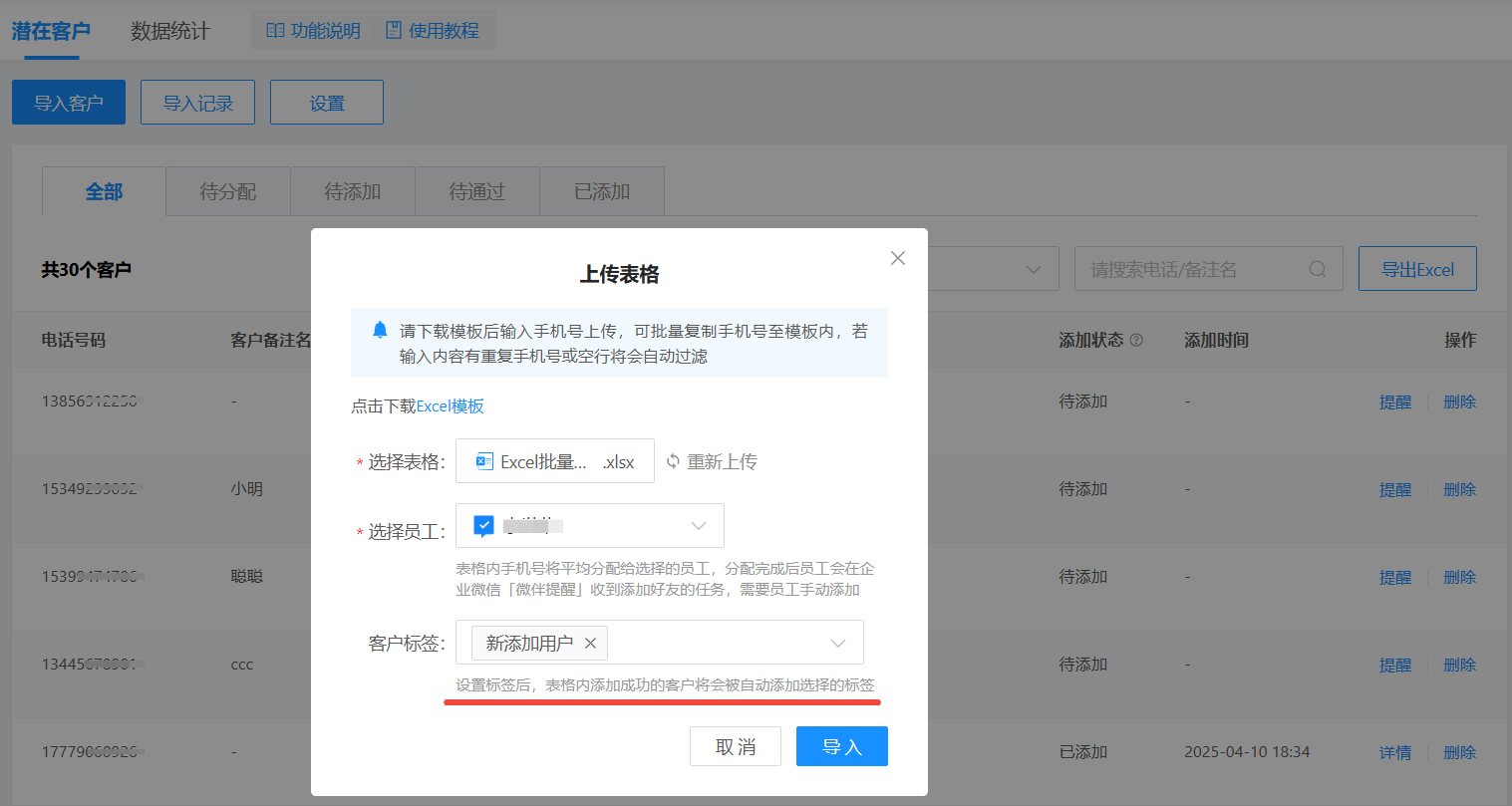Select the 已添加 tab
The width and height of the screenshot is (1512, 806).
click(x=602, y=191)
